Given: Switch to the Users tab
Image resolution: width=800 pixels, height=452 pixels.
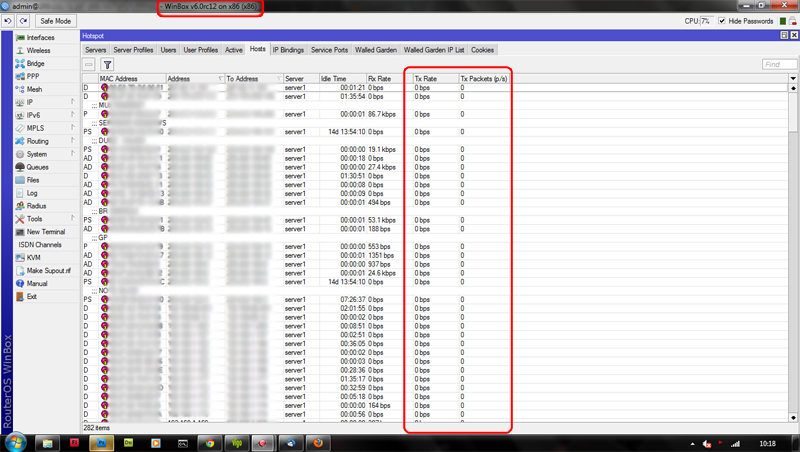Looking at the screenshot, I should 168,50.
